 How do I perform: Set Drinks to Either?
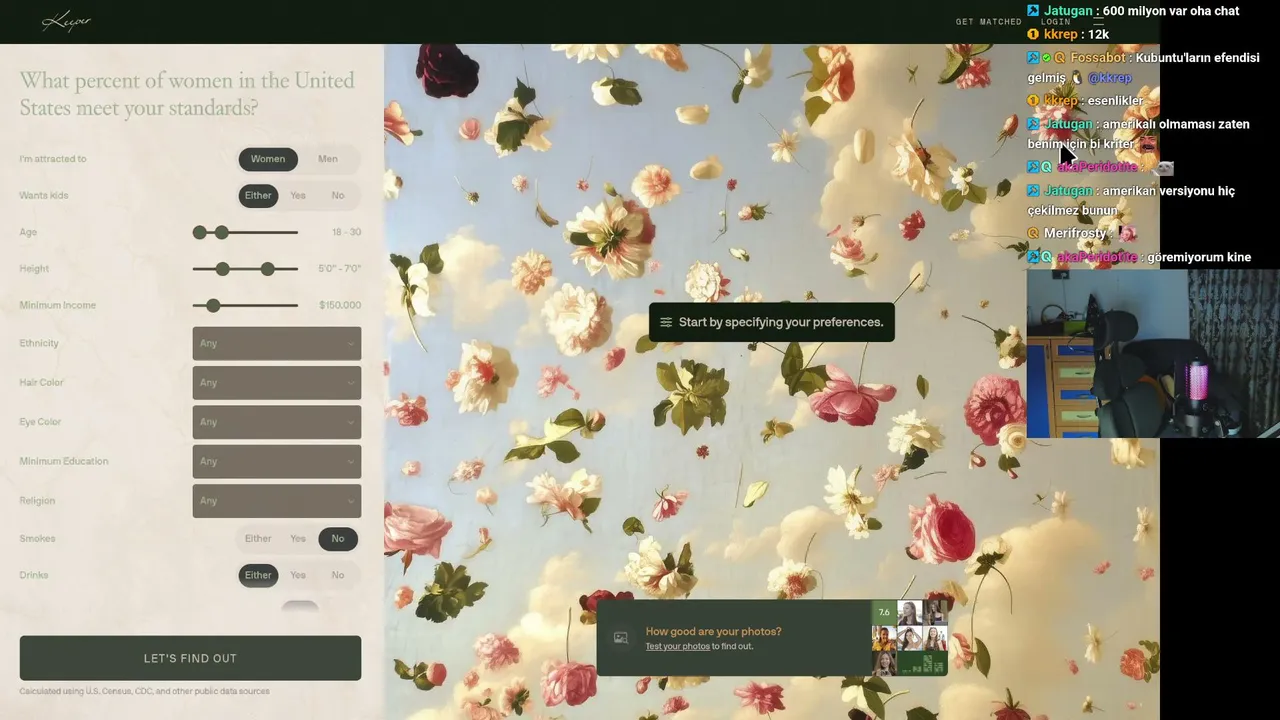coord(258,575)
